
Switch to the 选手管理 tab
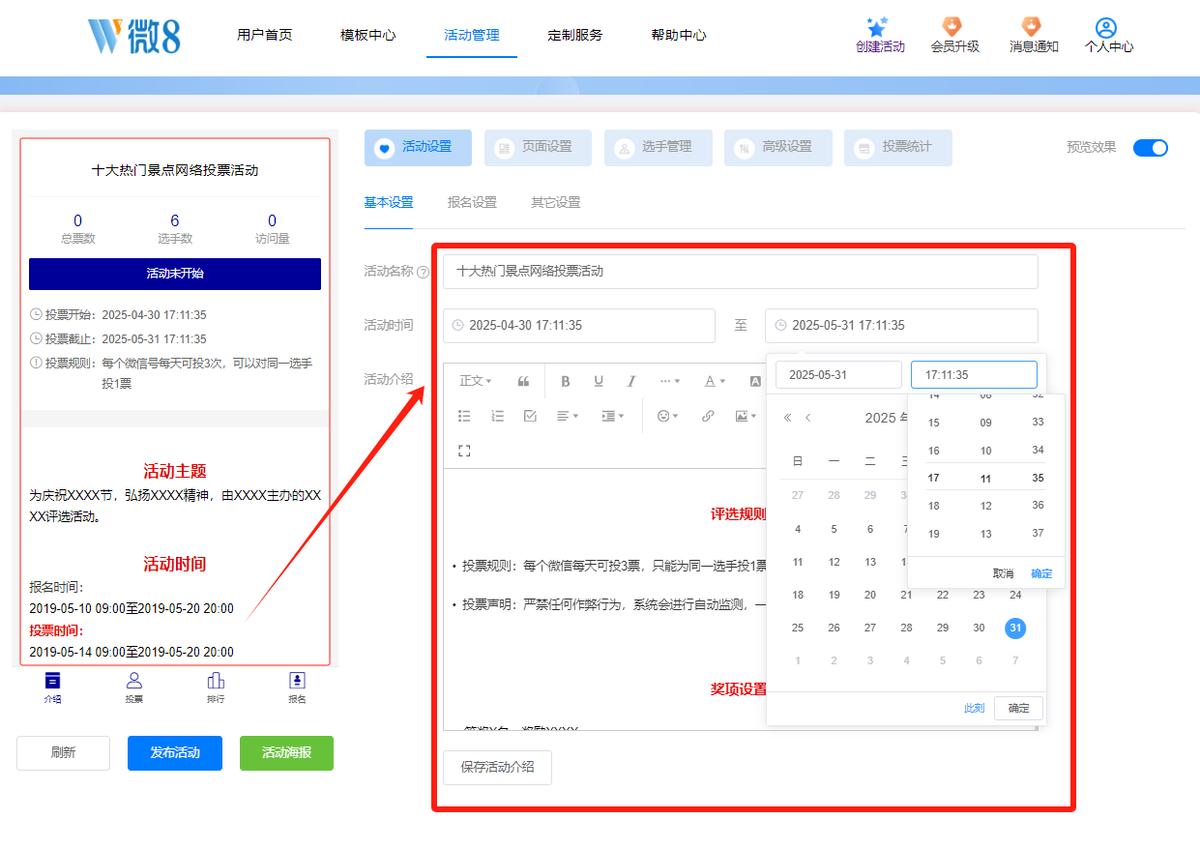pos(658,147)
